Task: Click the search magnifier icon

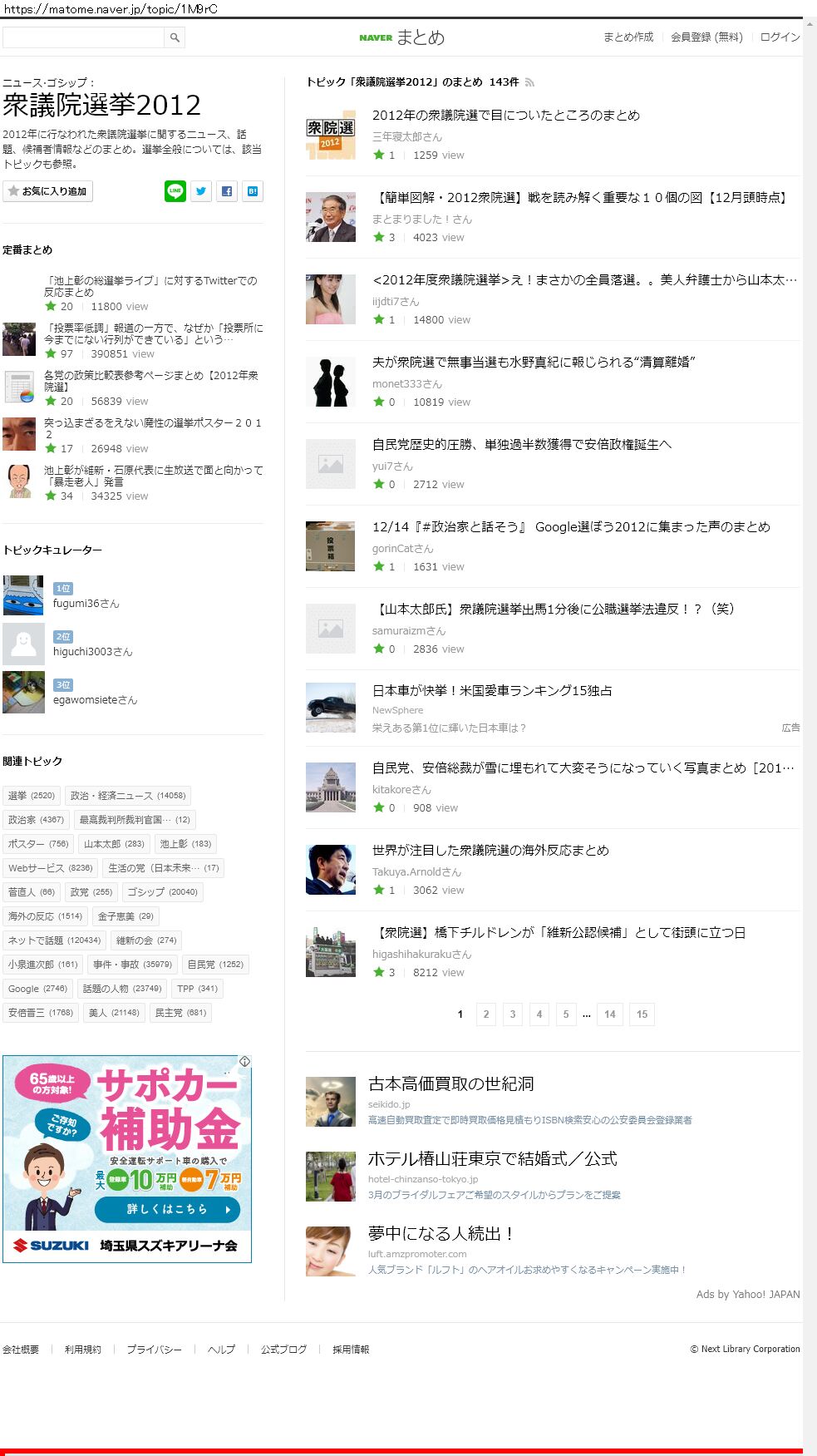Action: click(x=175, y=37)
